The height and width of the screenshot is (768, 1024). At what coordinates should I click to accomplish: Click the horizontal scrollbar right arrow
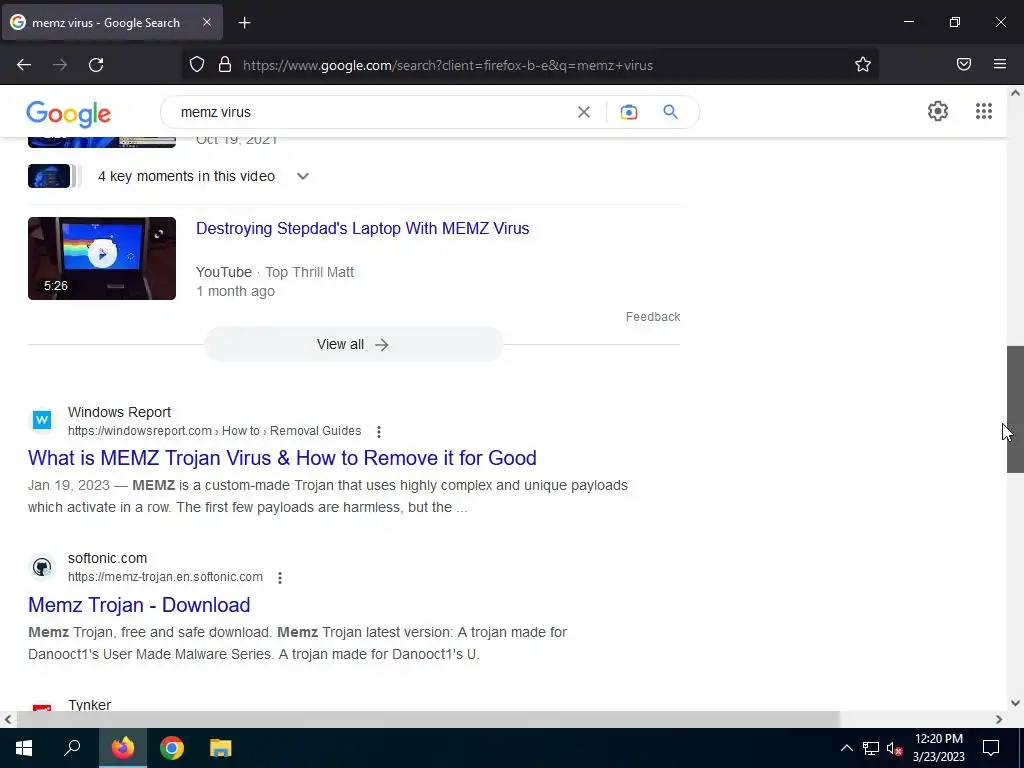click(999, 720)
